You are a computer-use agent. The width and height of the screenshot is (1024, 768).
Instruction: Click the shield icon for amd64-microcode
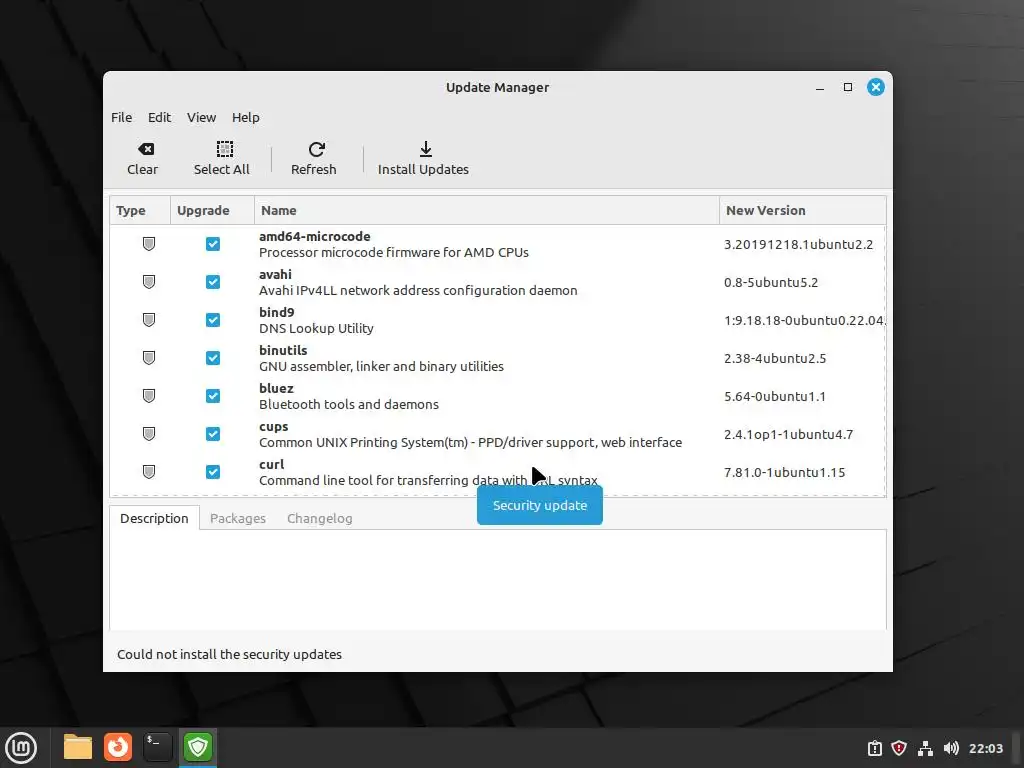149,244
